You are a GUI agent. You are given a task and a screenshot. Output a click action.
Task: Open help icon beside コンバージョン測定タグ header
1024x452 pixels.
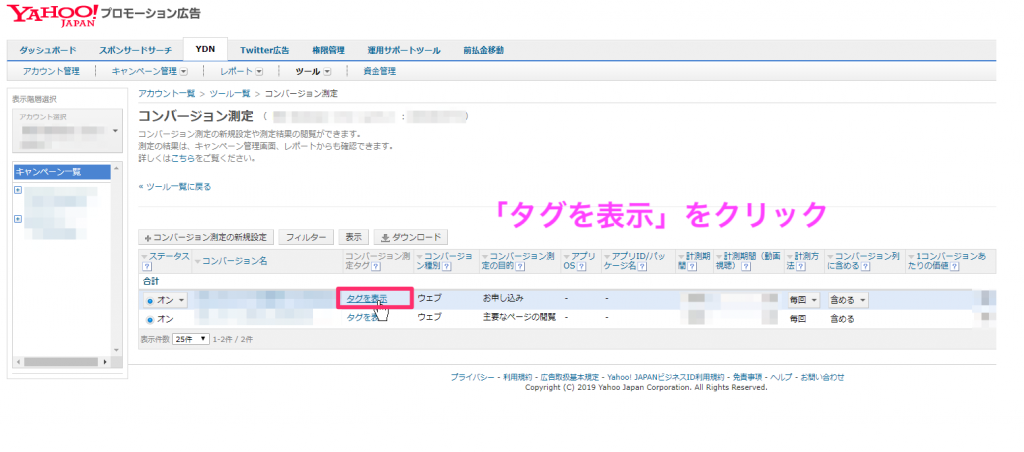376,266
